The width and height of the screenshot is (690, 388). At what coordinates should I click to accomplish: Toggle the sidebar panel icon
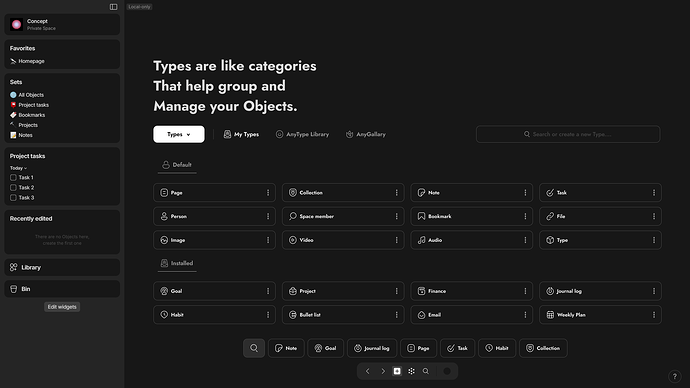114,7
